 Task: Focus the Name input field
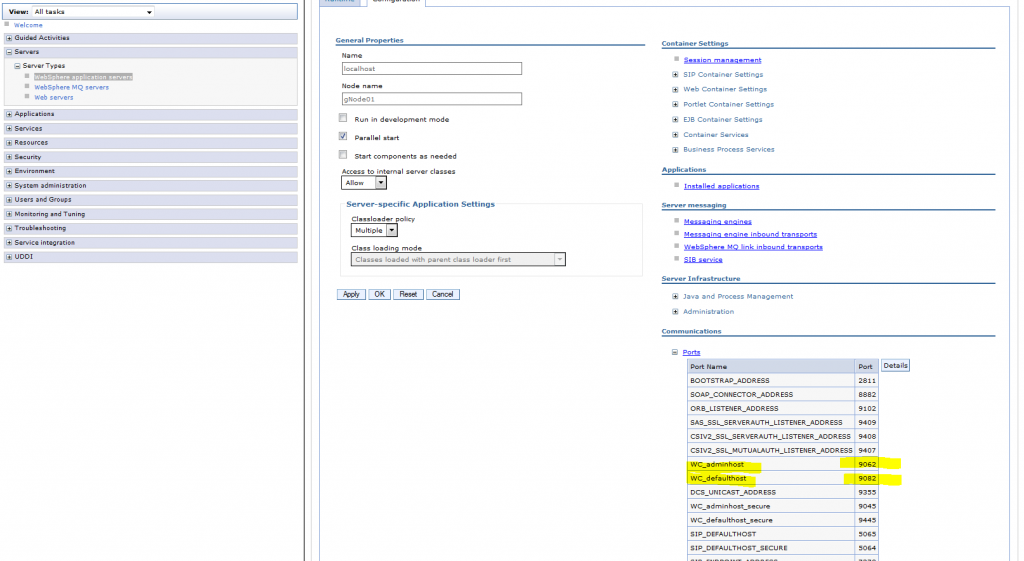[432, 69]
